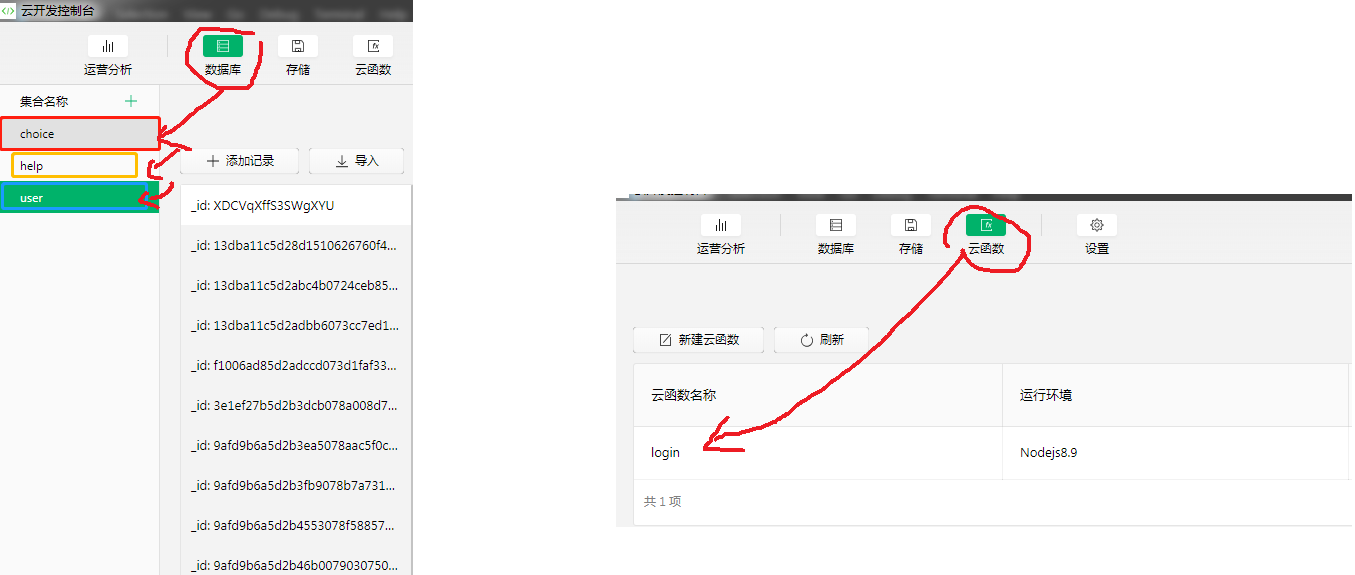Open 存储 beside the green 数据库 icon
Screen dimensions: 1355x575
point(297,47)
